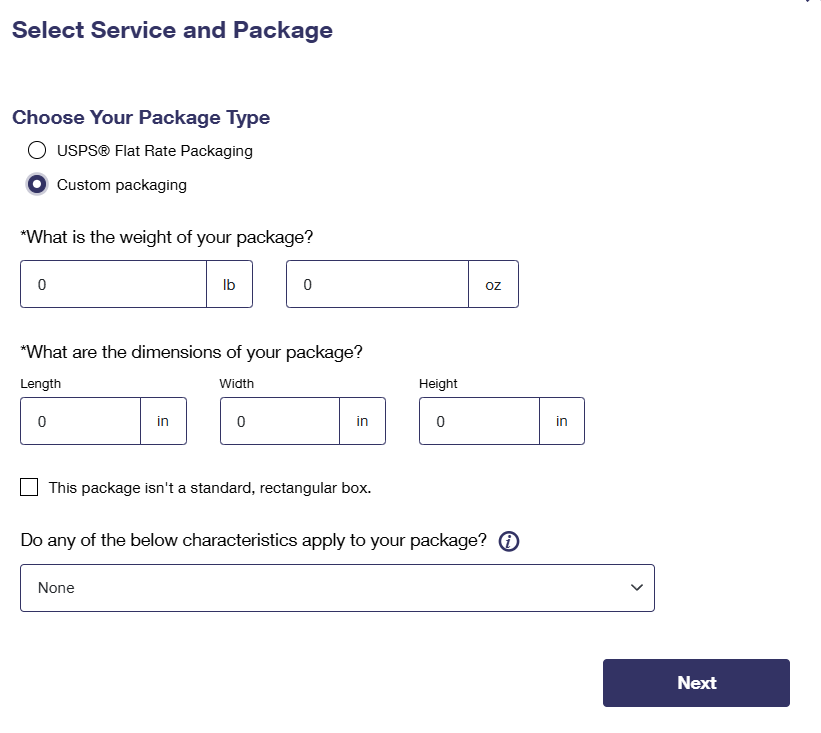Check the non-standard rectangular box checkbox
The height and width of the screenshot is (733, 821).
pos(30,488)
